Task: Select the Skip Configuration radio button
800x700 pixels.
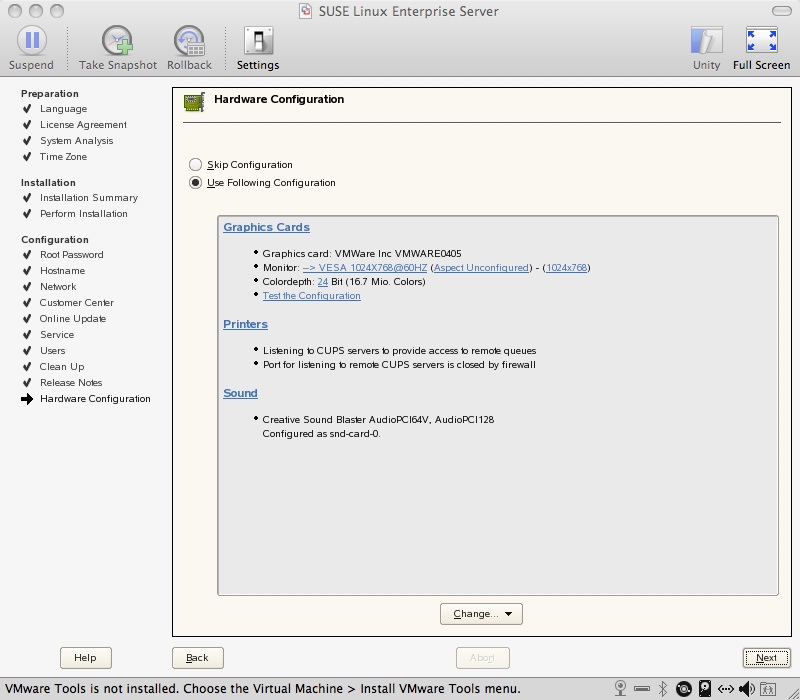Action: coord(195,164)
